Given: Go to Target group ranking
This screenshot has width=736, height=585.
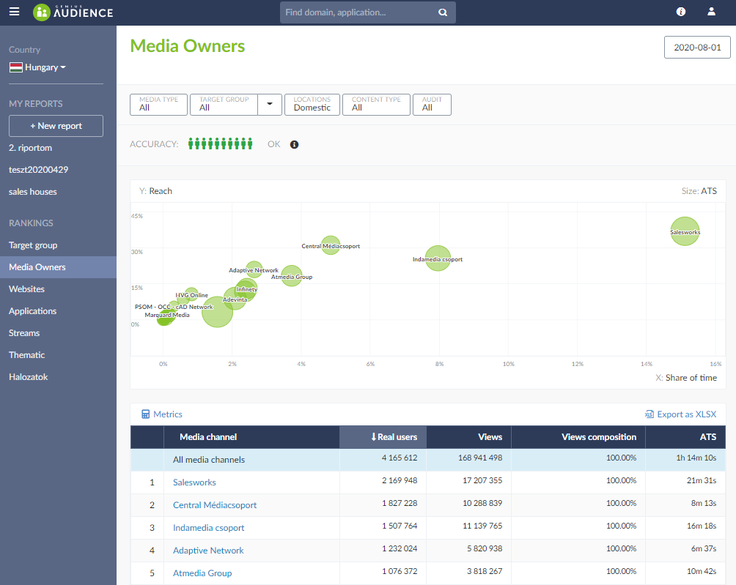Looking at the screenshot, I should coord(33,245).
